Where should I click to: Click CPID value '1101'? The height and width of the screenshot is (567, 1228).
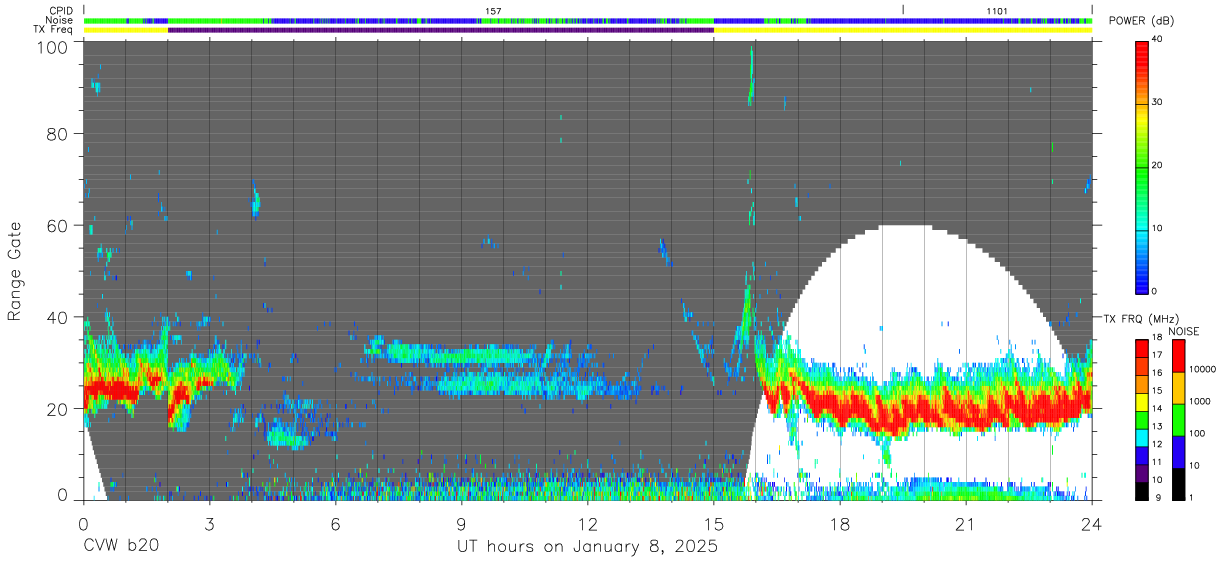[x=997, y=10]
